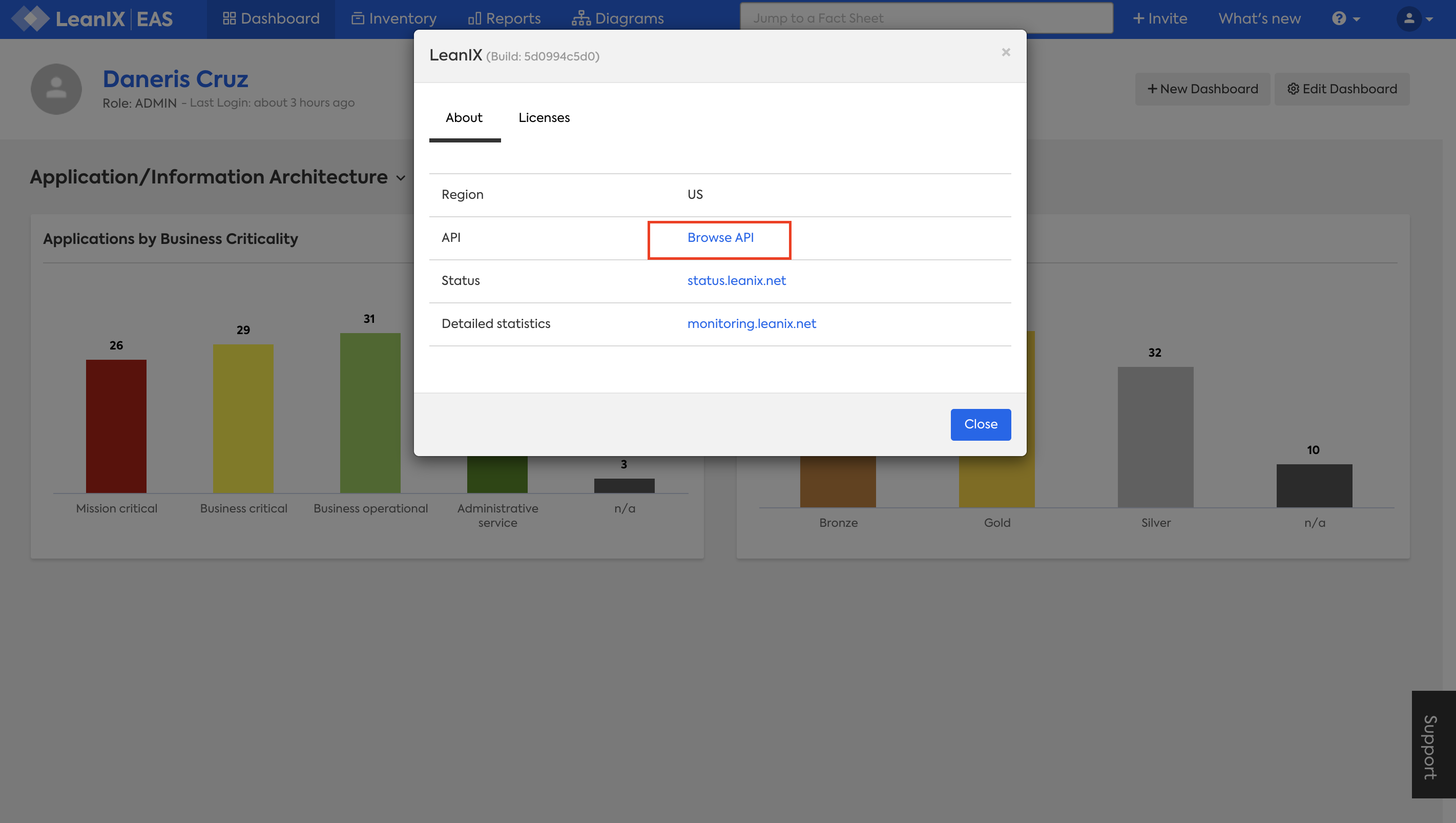
Task: Click the Daneris Cruz profile picture
Action: [x=56, y=89]
